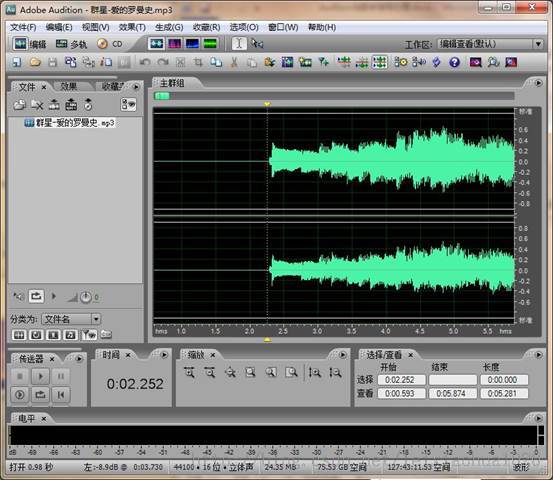Click the help question mark icon
The width and height of the screenshot is (553, 480).
pos(454,62)
